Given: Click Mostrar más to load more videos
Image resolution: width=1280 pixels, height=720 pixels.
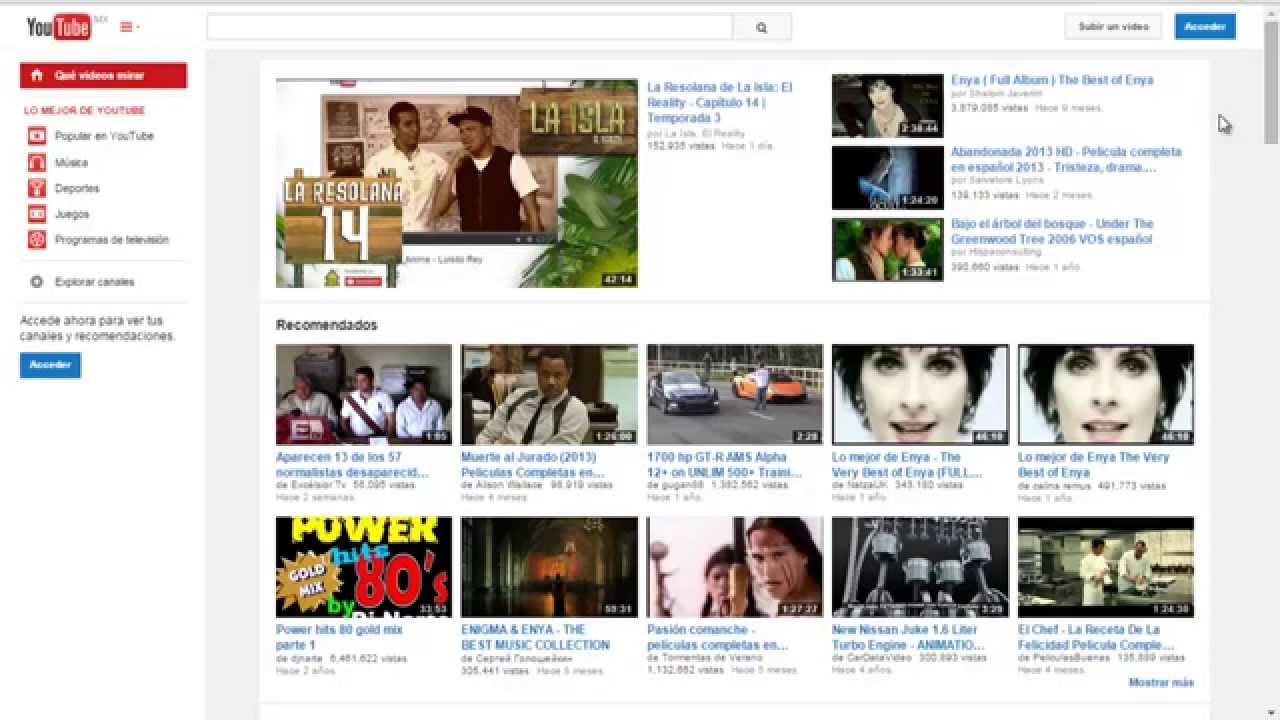Looking at the screenshot, I should (1161, 683).
